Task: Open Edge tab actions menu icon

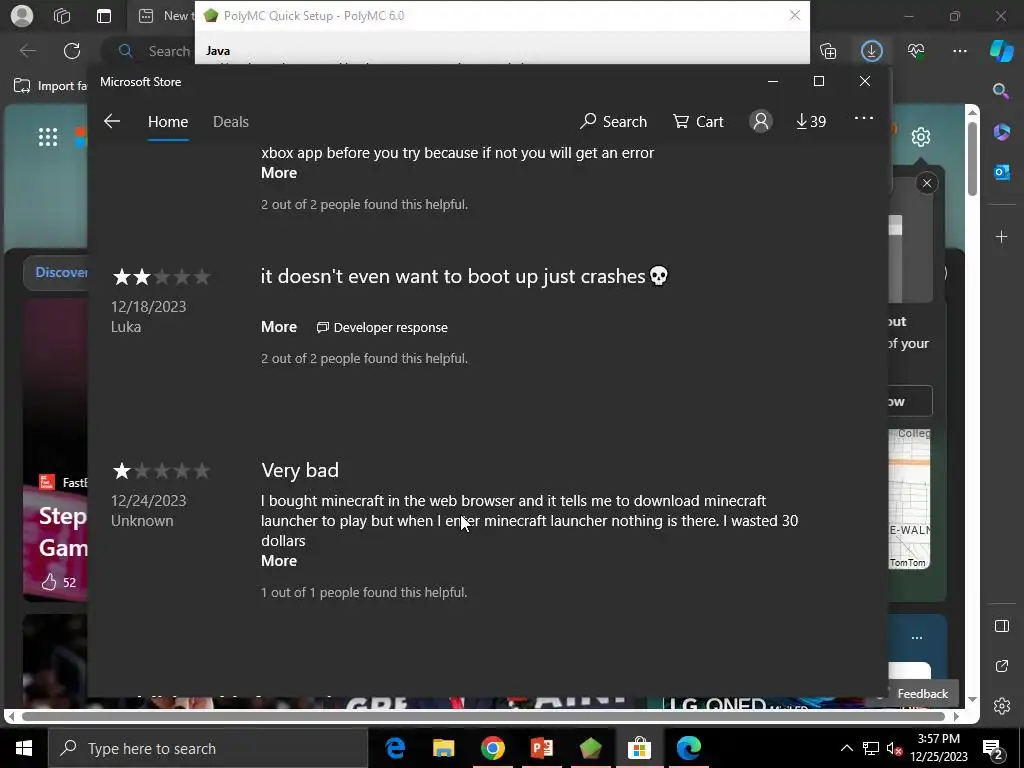Action: pyautogui.click(x=104, y=16)
